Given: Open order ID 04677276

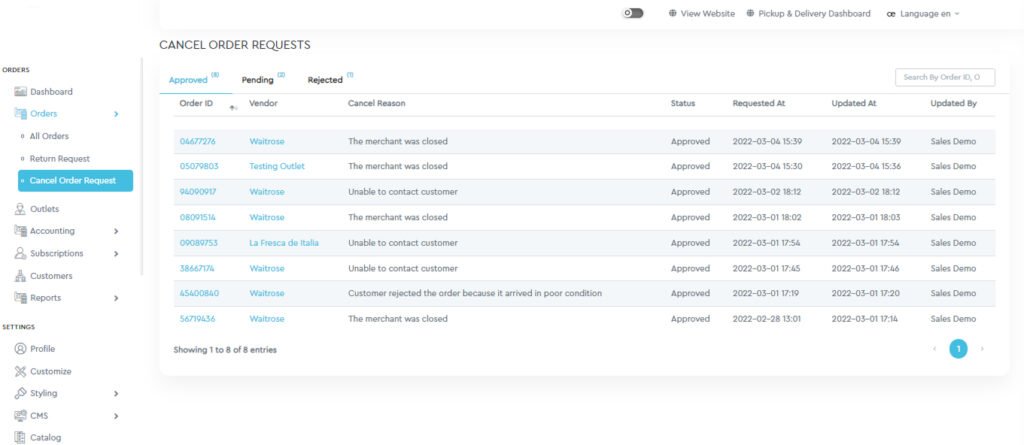Looking at the screenshot, I should (x=197, y=141).
